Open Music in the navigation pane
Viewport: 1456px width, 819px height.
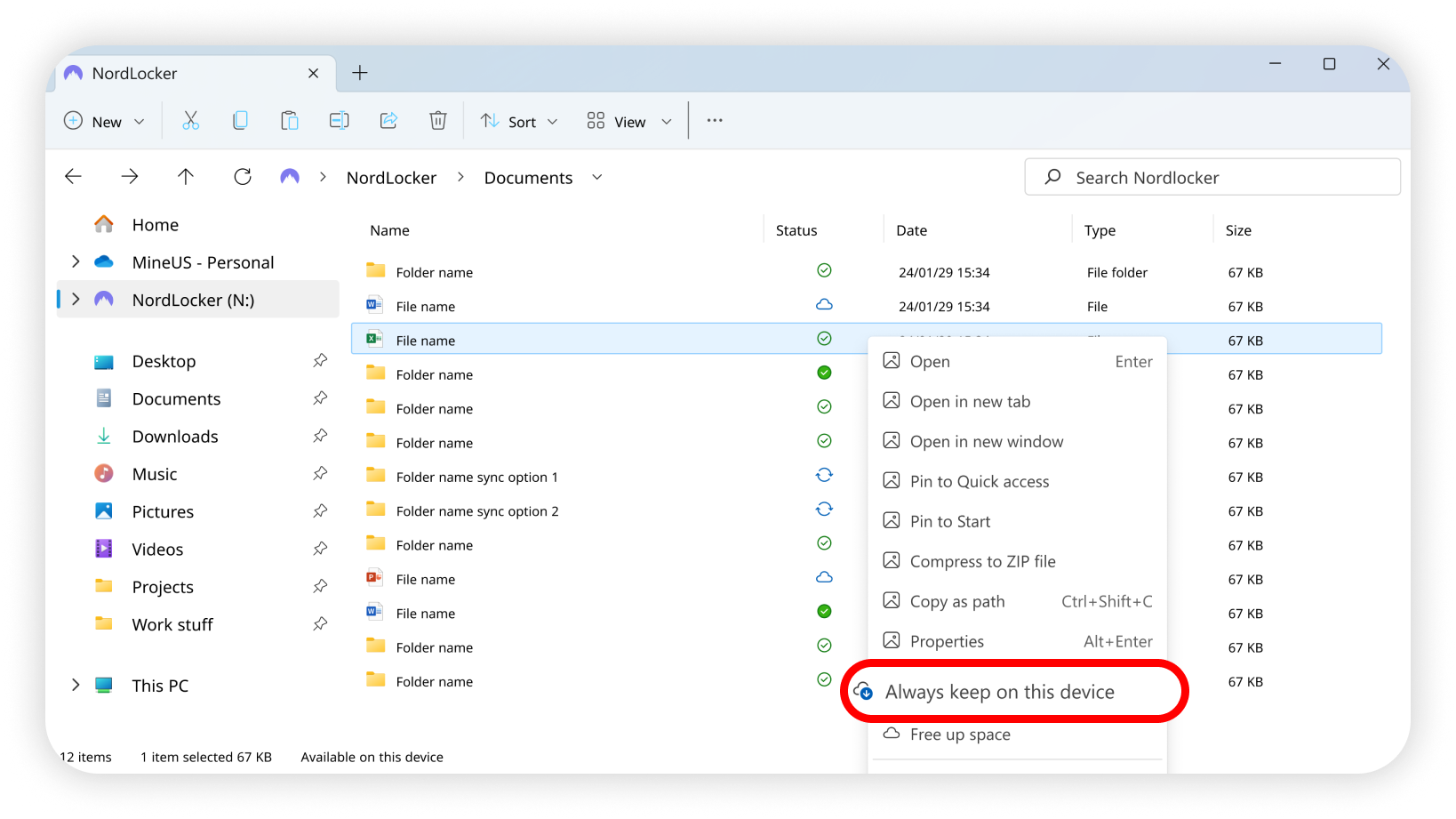[155, 474]
